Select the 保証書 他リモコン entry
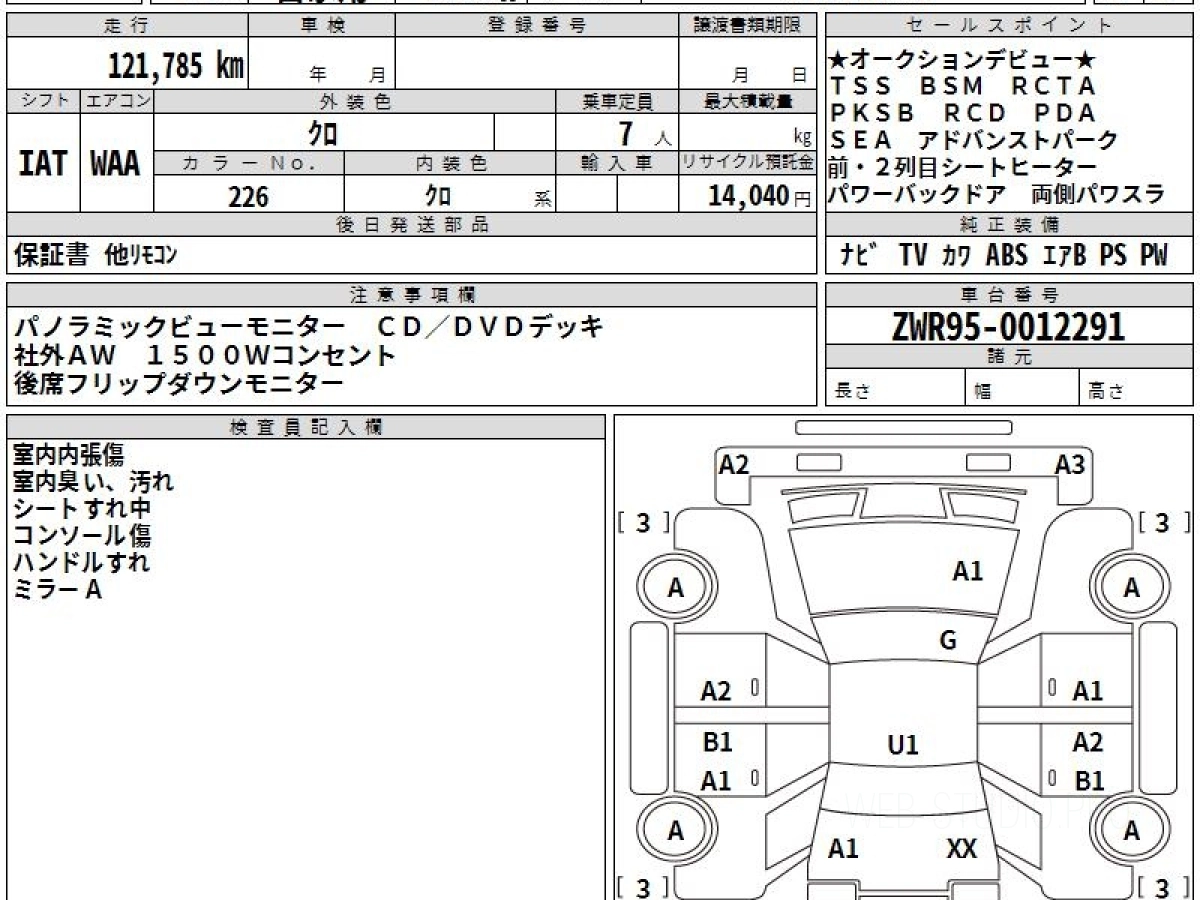Viewport: 1200px width, 900px height. 95,255
